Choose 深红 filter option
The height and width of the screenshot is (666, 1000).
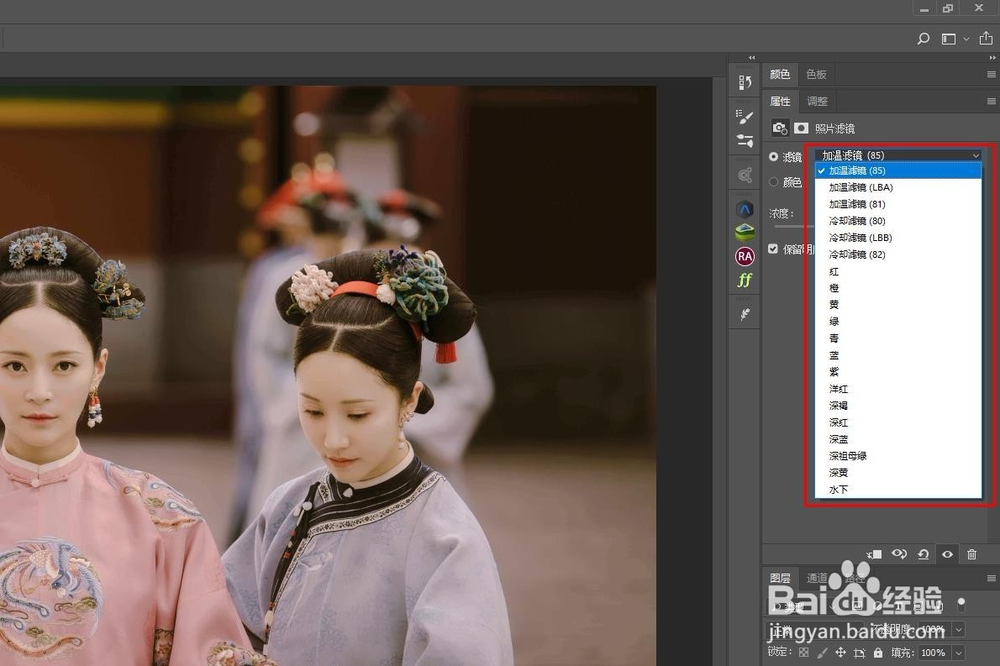pyautogui.click(x=898, y=422)
